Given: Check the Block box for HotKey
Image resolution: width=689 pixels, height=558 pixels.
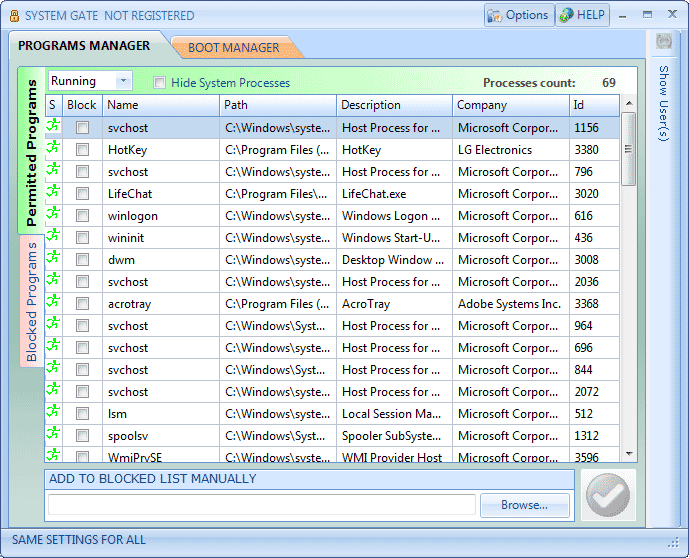Looking at the screenshot, I should (82, 150).
